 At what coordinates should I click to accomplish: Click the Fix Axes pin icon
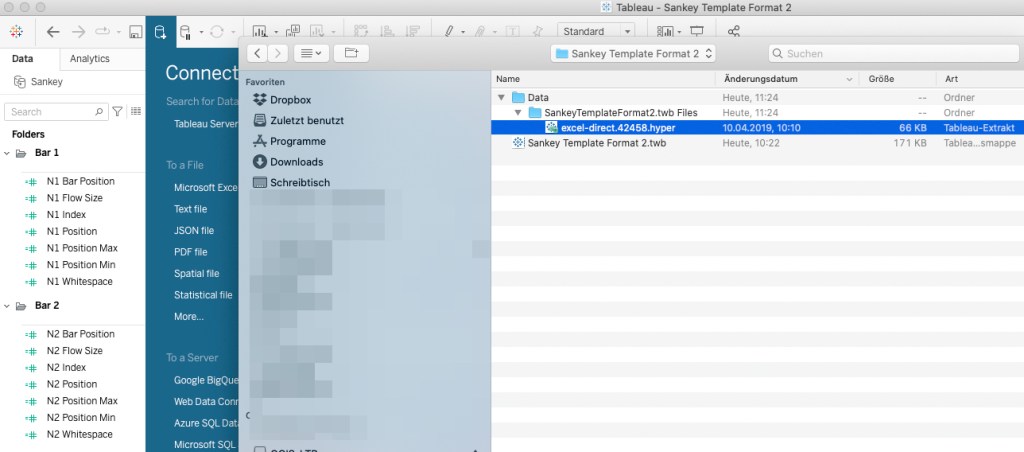(x=537, y=31)
